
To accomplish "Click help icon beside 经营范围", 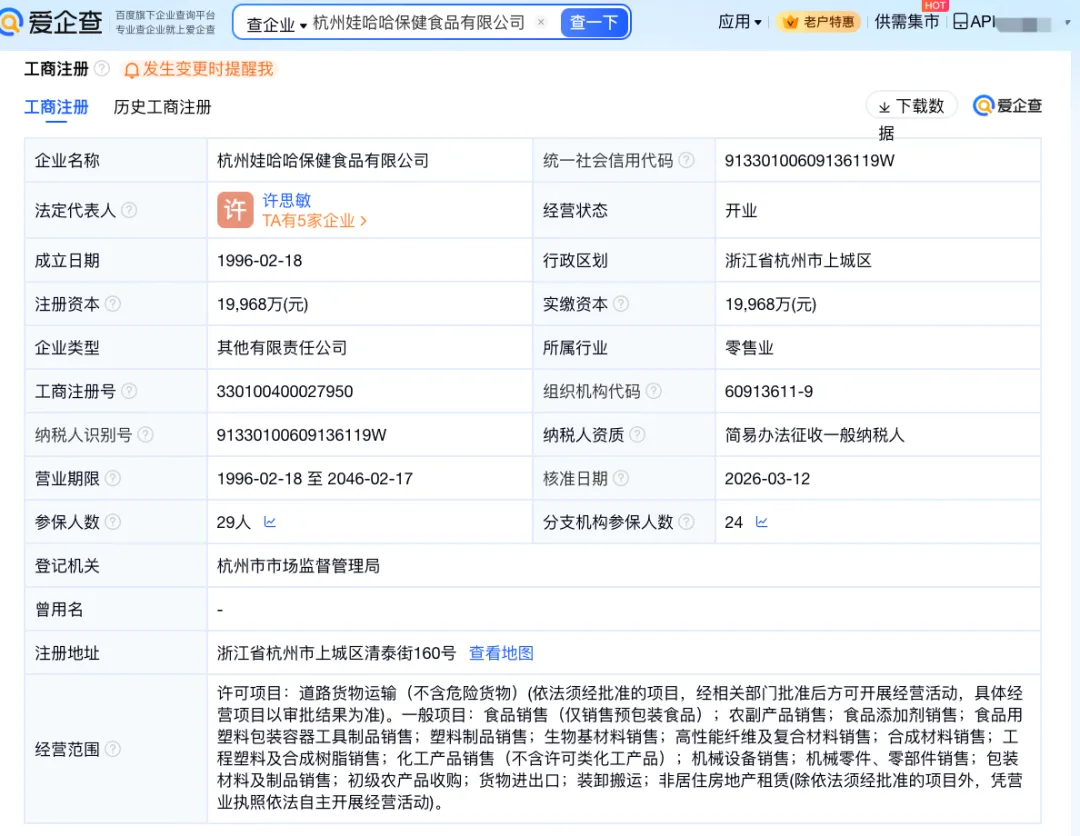I will [x=113, y=749].
